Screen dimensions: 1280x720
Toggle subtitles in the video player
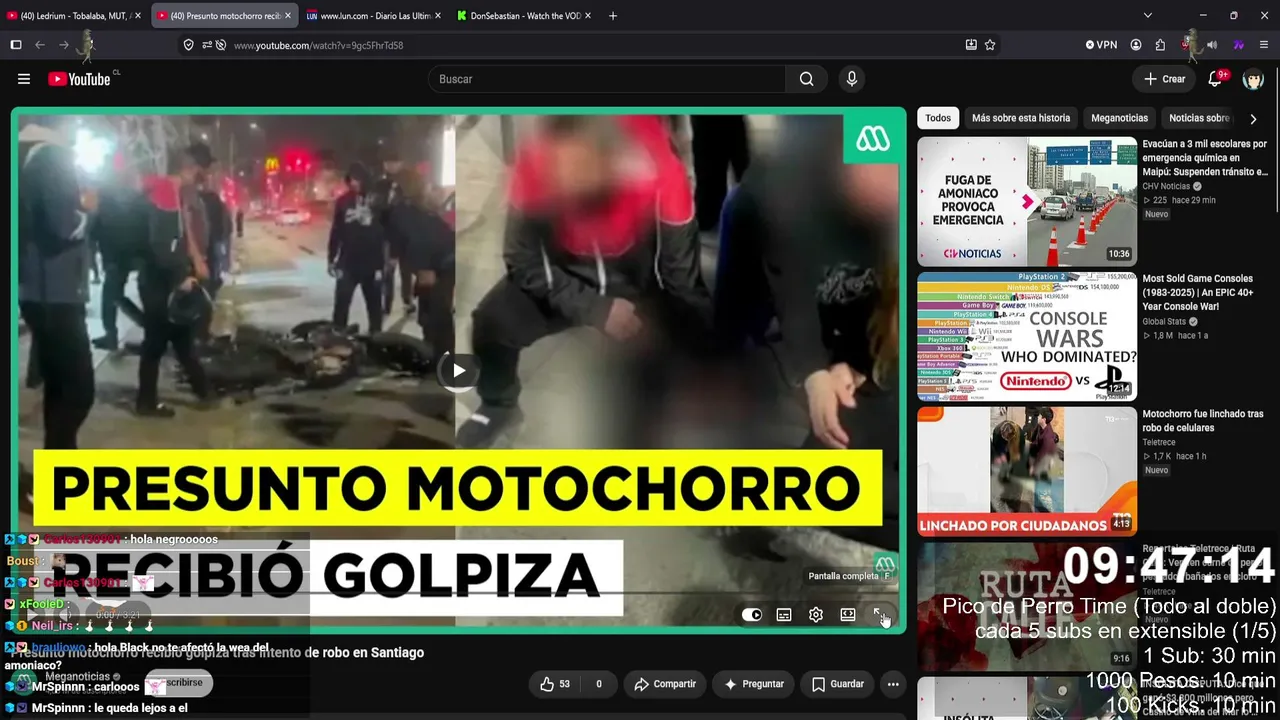[784, 615]
